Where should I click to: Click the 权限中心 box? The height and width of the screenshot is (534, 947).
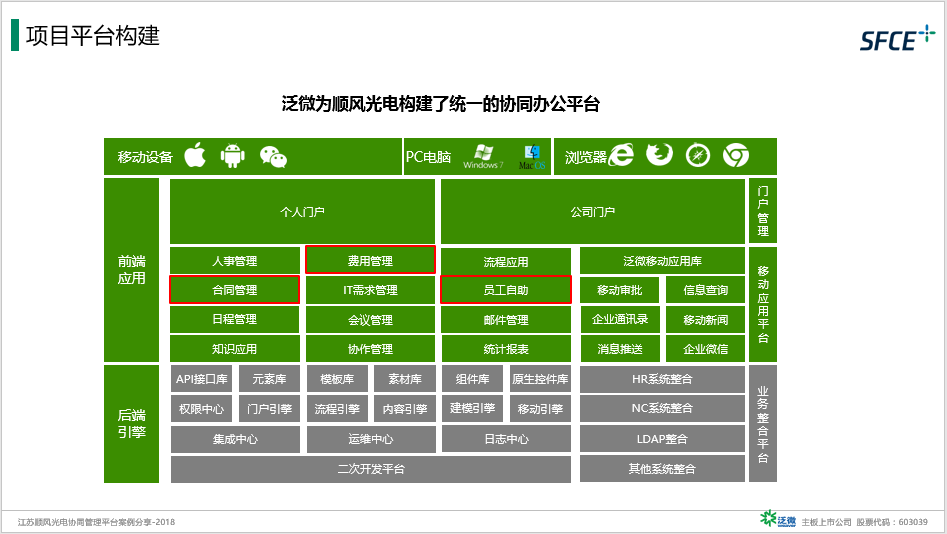pos(201,408)
